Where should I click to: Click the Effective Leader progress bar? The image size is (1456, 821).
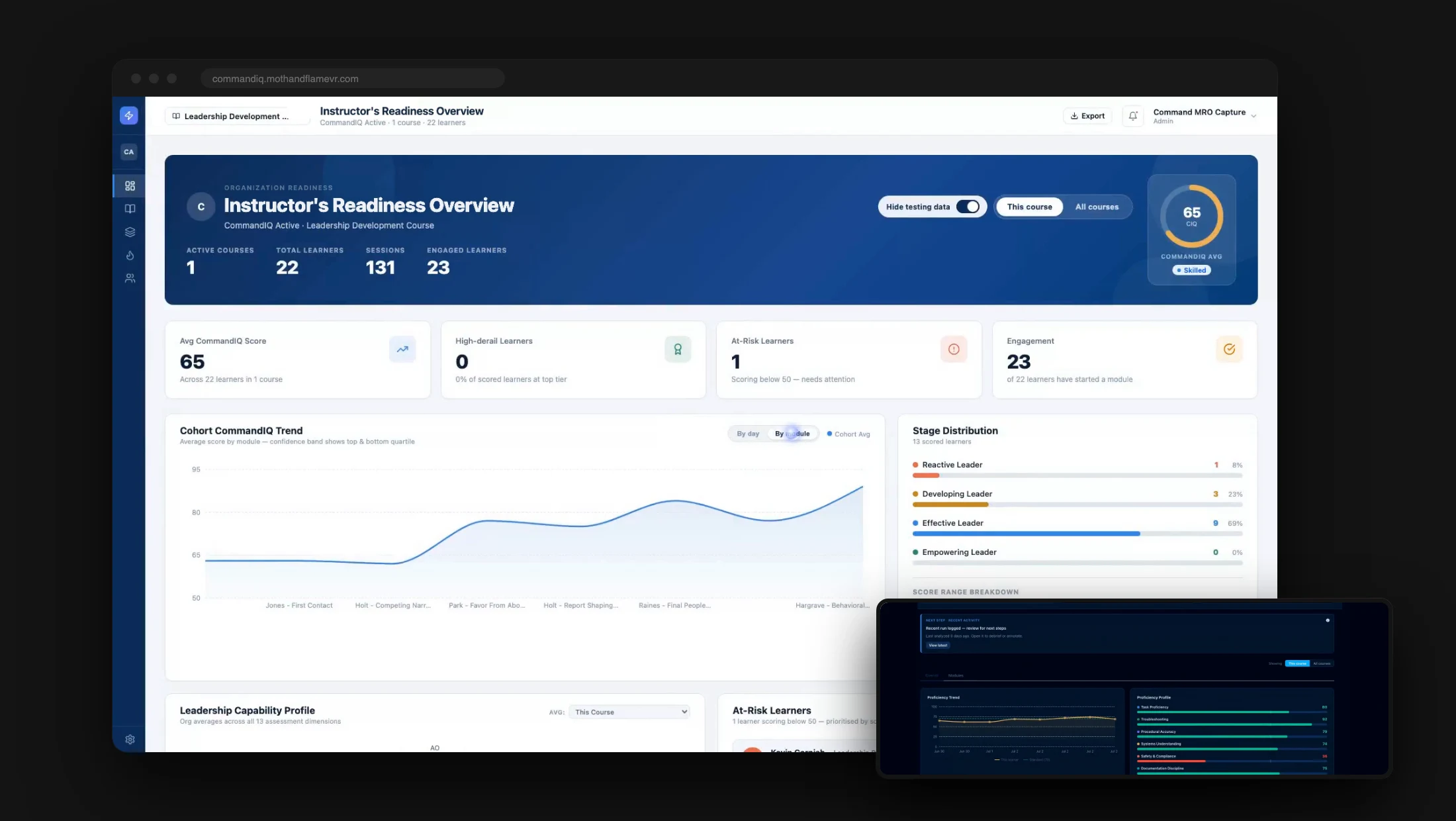point(1077,534)
